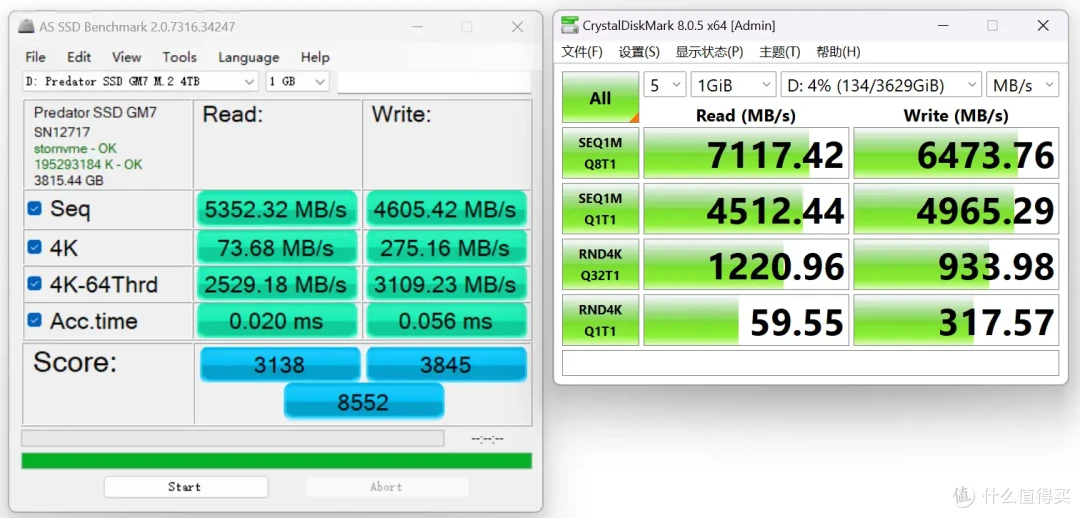This screenshot has width=1080, height=518.
Task: Open the Predator SSD GM7 drive dropdown
Action: 141,81
